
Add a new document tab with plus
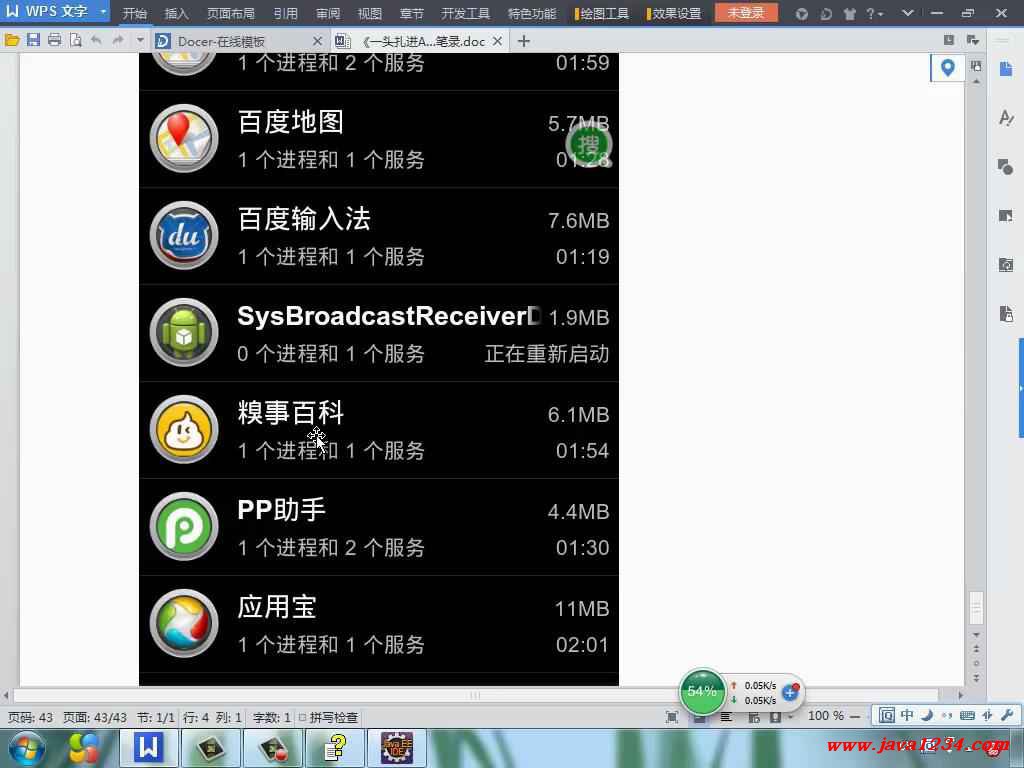click(x=524, y=41)
